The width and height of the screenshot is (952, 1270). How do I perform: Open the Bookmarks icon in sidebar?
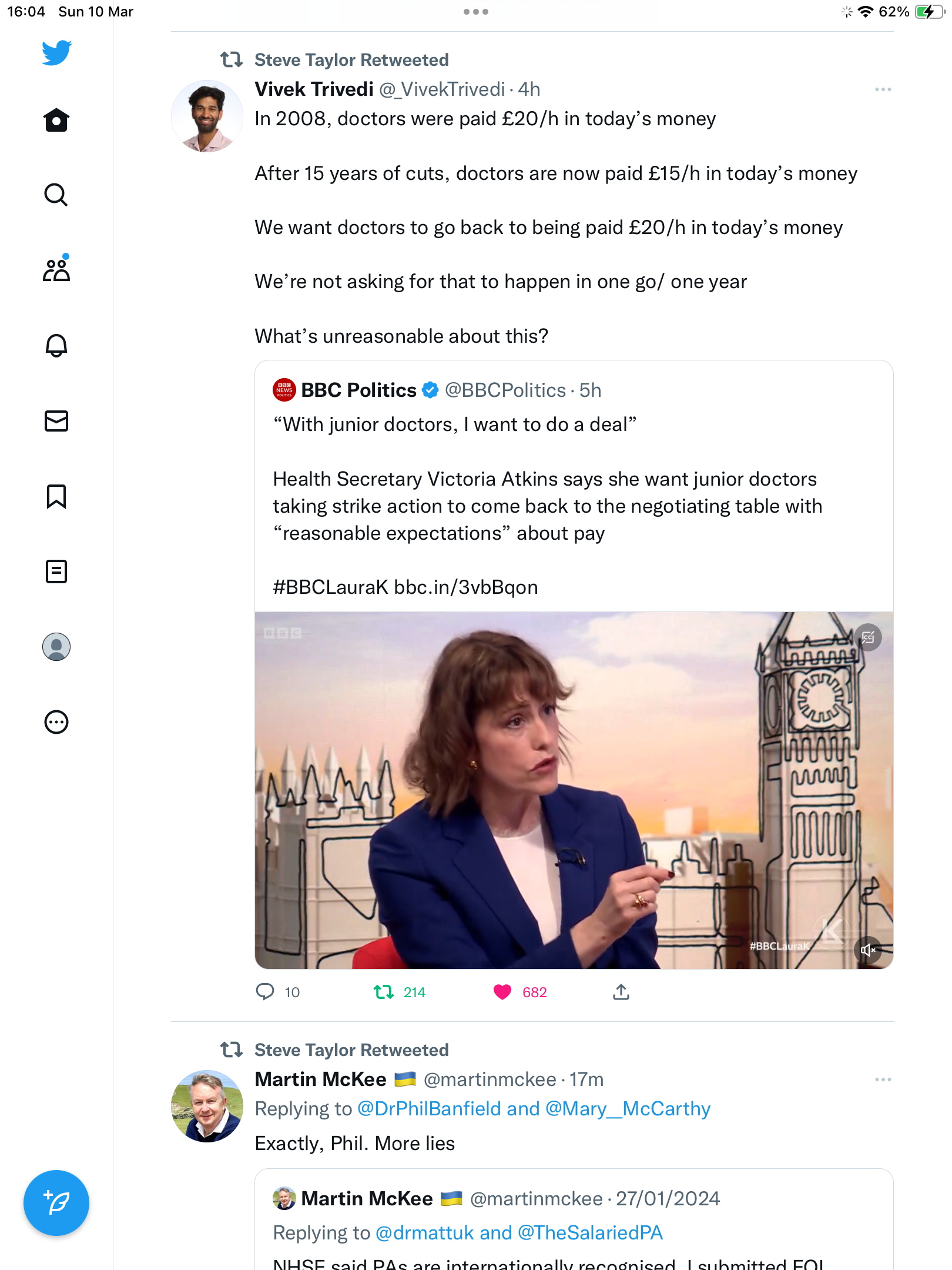(56, 496)
